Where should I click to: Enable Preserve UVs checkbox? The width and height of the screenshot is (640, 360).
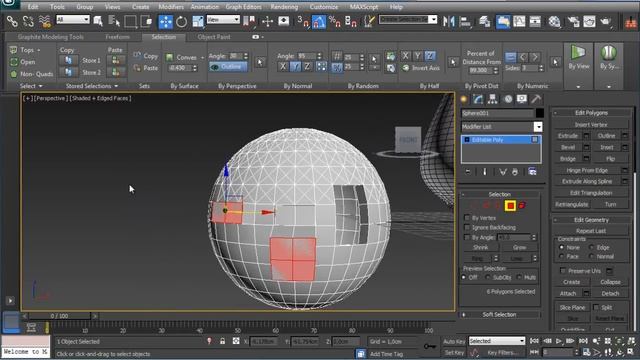563,271
